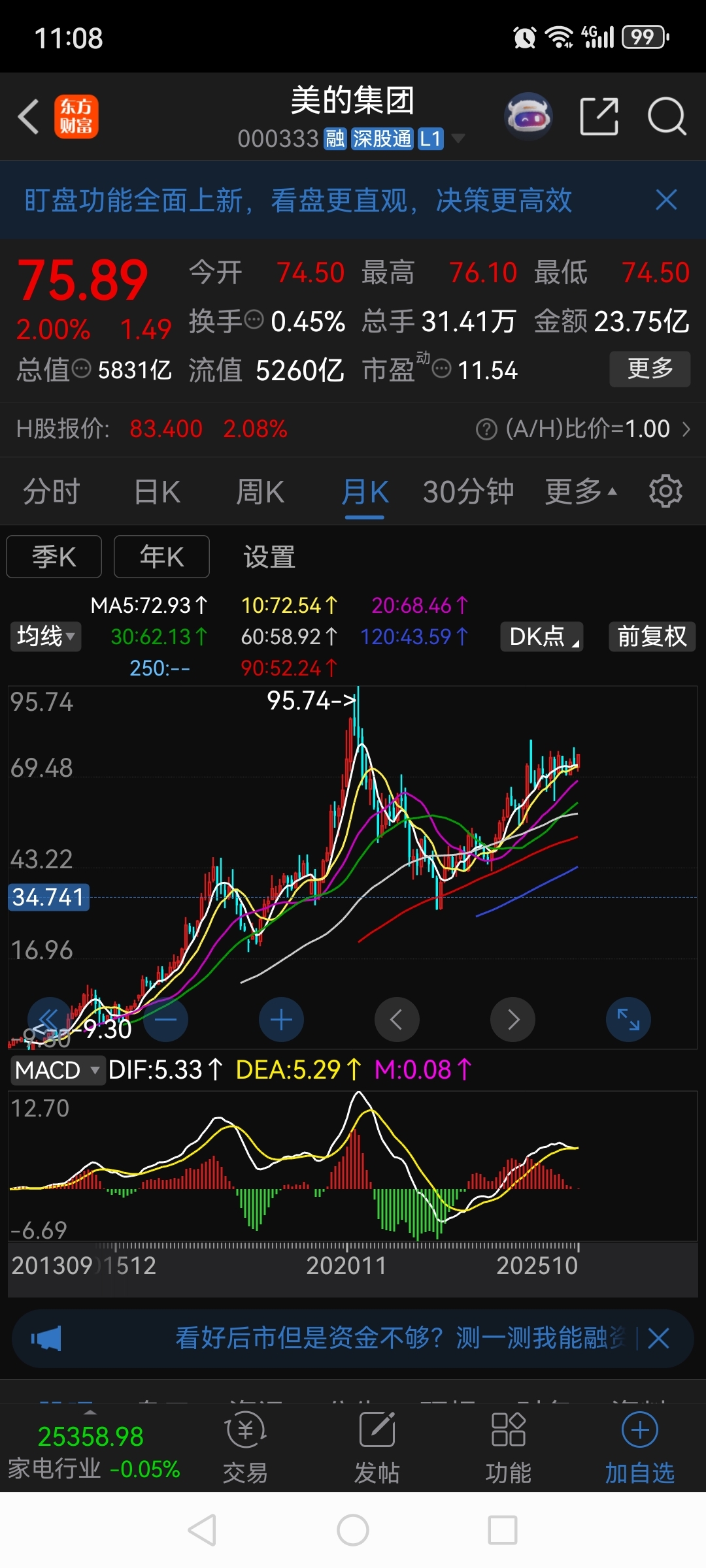This screenshot has height=1568, width=706.
Task: Open the 发帖 post icon
Action: tap(377, 1448)
